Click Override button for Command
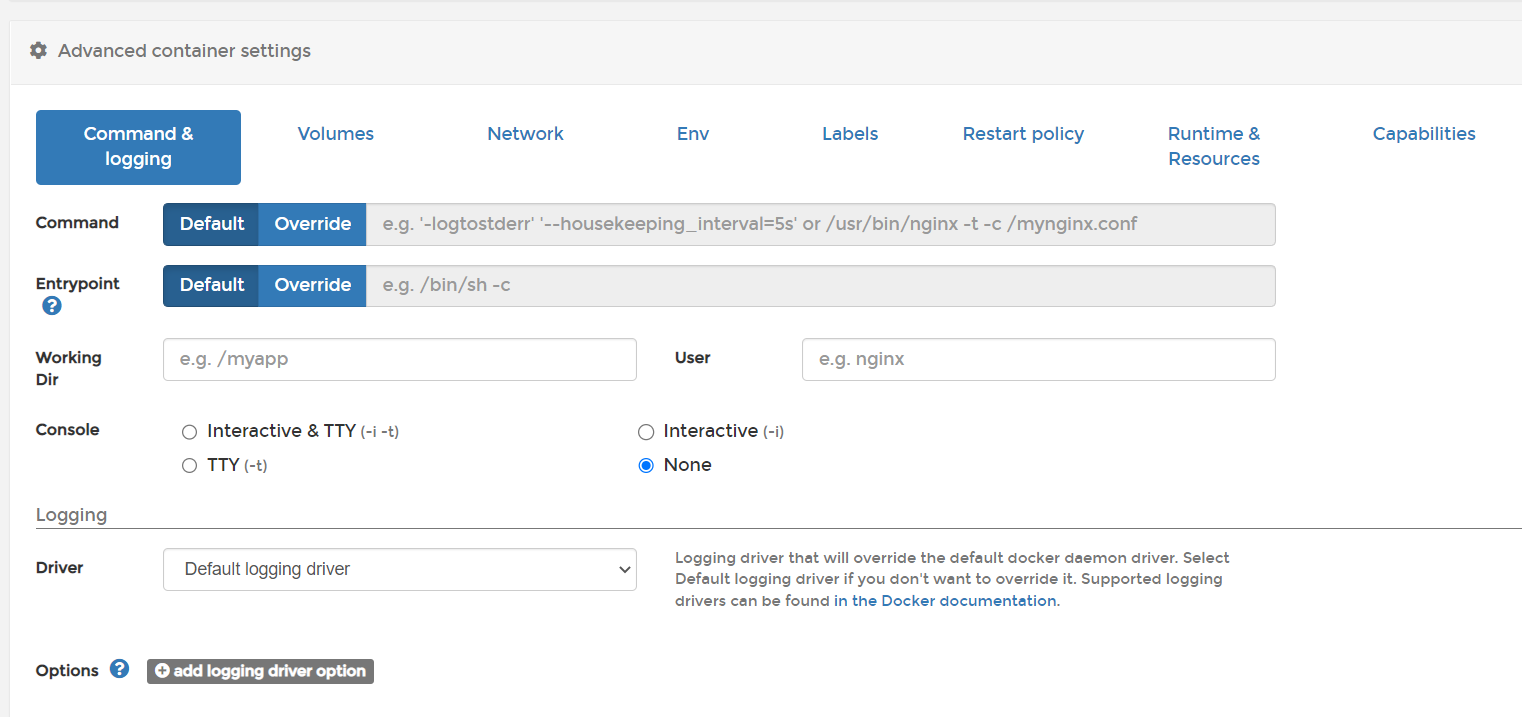Viewport: 1522px width, 717px height. (x=312, y=224)
